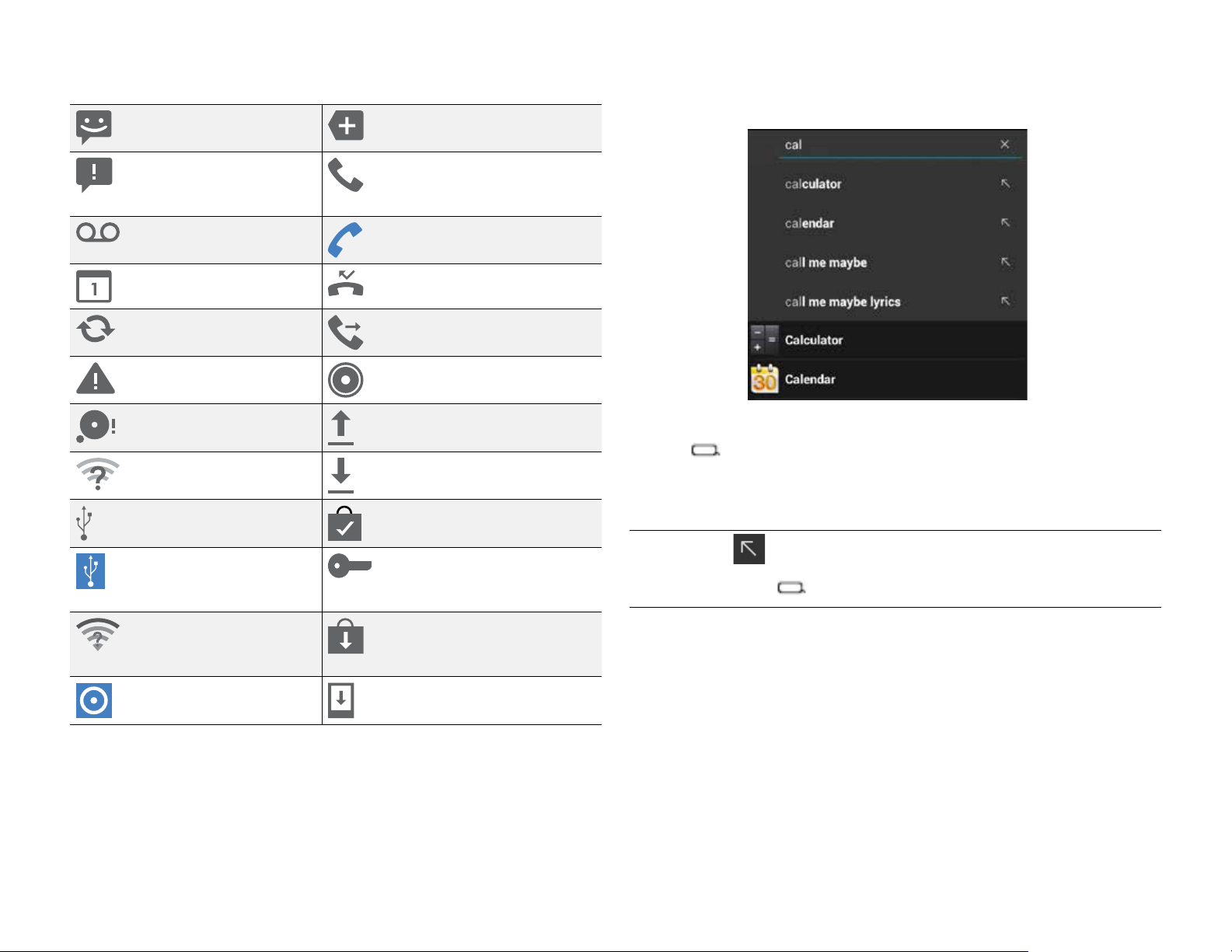Select the warning triangle icon
Viewport: 1232px width, 952px height.
pos(96,379)
